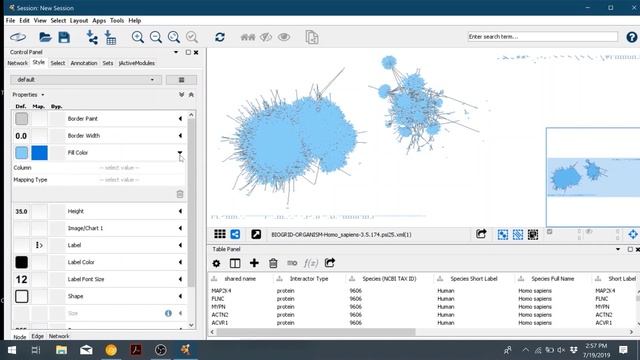Collapse all property panels chevrons
Image resolution: width=640 pixels, height=360 pixels.
coord(191,95)
